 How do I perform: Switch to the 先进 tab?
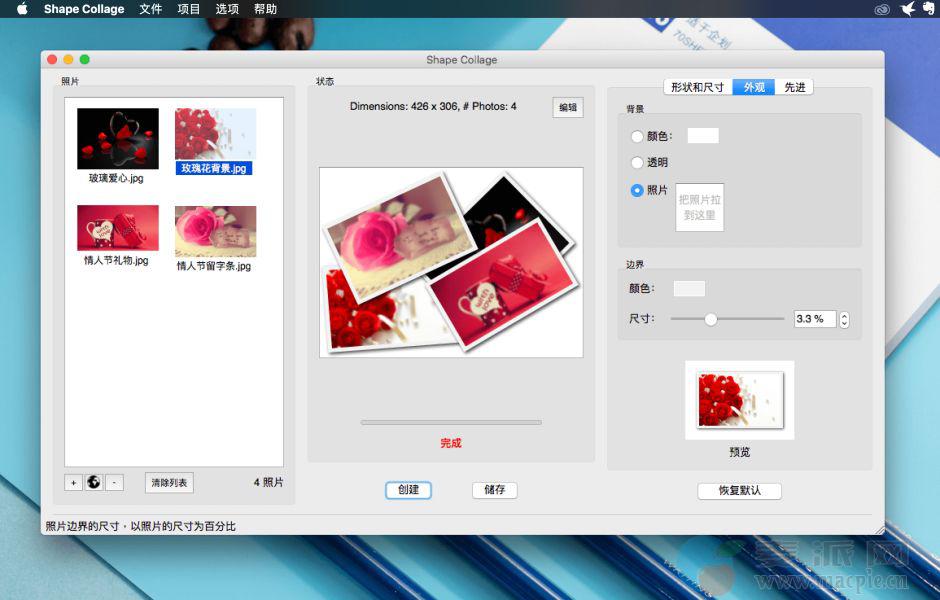pyautogui.click(x=794, y=87)
